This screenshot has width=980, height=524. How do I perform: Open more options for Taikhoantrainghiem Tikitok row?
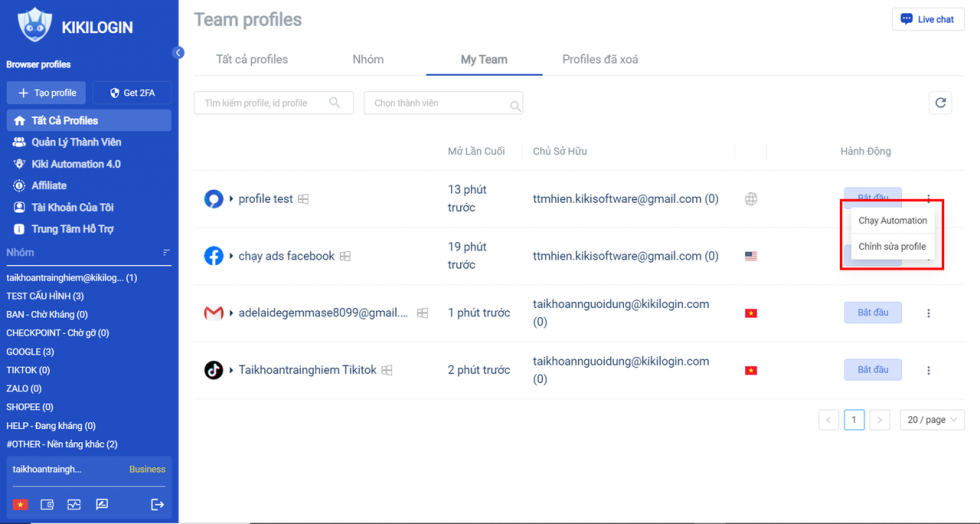tap(928, 370)
